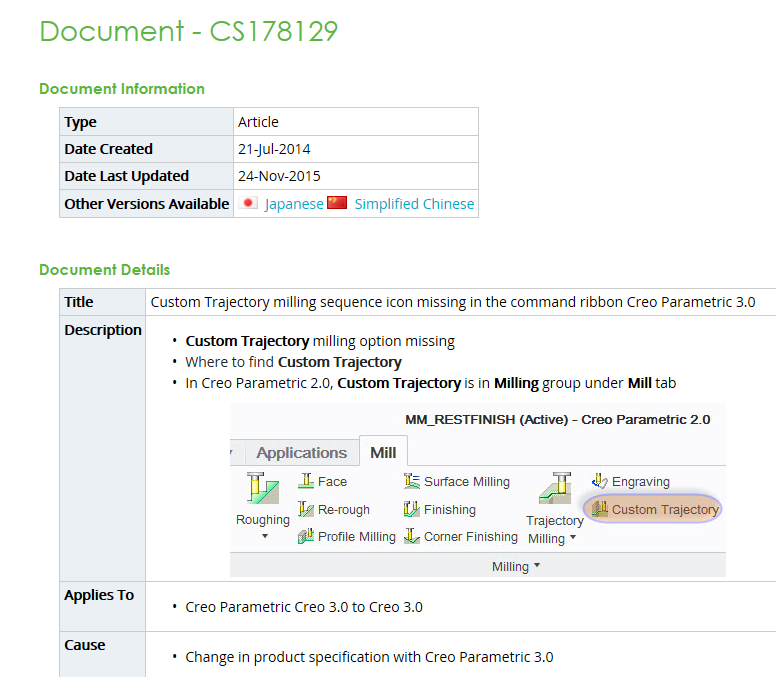The image size is (776, 677).
Task: Click the Trajectory Milling icon
Action: tap(555, 488)
